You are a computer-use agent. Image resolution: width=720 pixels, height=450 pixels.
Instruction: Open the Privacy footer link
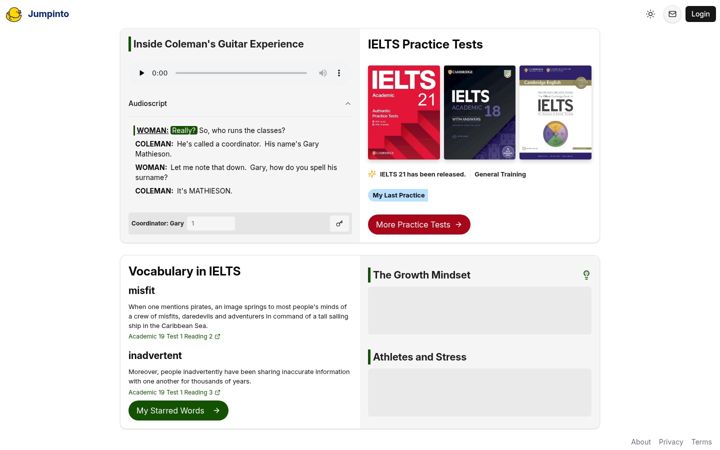click(670, 442)
